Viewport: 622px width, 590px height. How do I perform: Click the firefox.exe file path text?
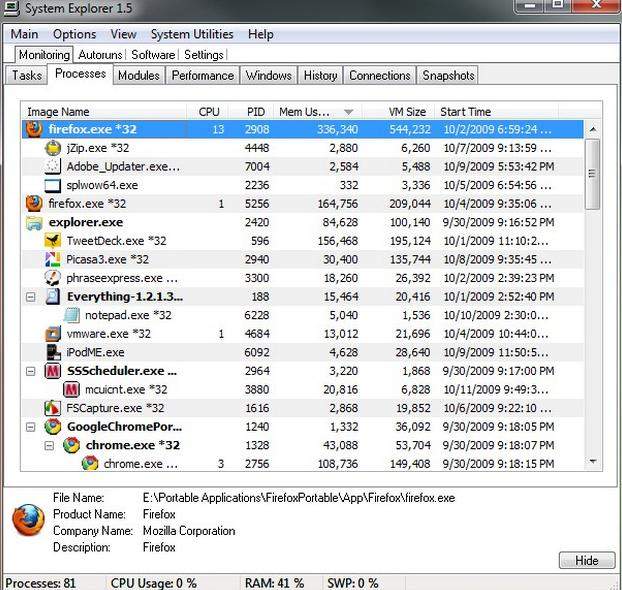(x=299, y=498)
